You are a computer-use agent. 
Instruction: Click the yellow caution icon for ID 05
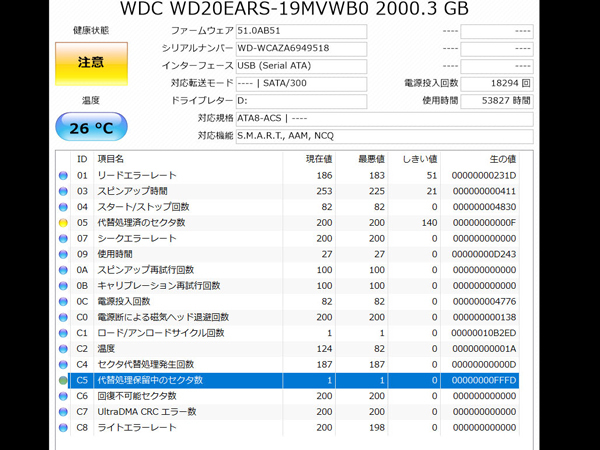[63, 223]
